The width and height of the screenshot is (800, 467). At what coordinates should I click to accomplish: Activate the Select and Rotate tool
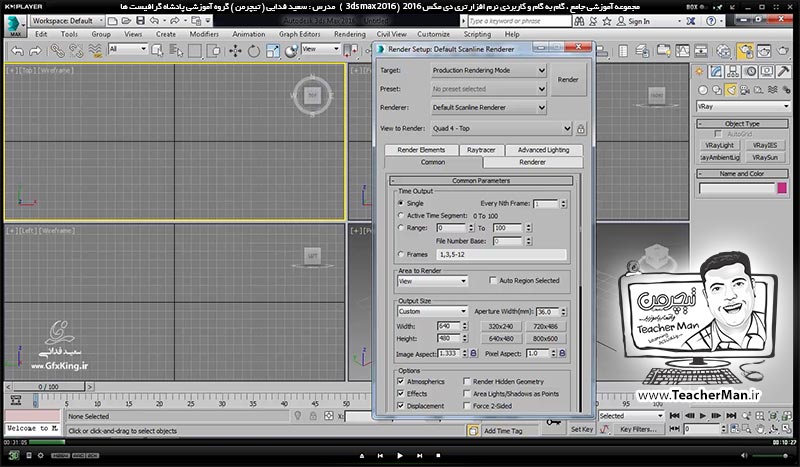(x=254, y=51)
